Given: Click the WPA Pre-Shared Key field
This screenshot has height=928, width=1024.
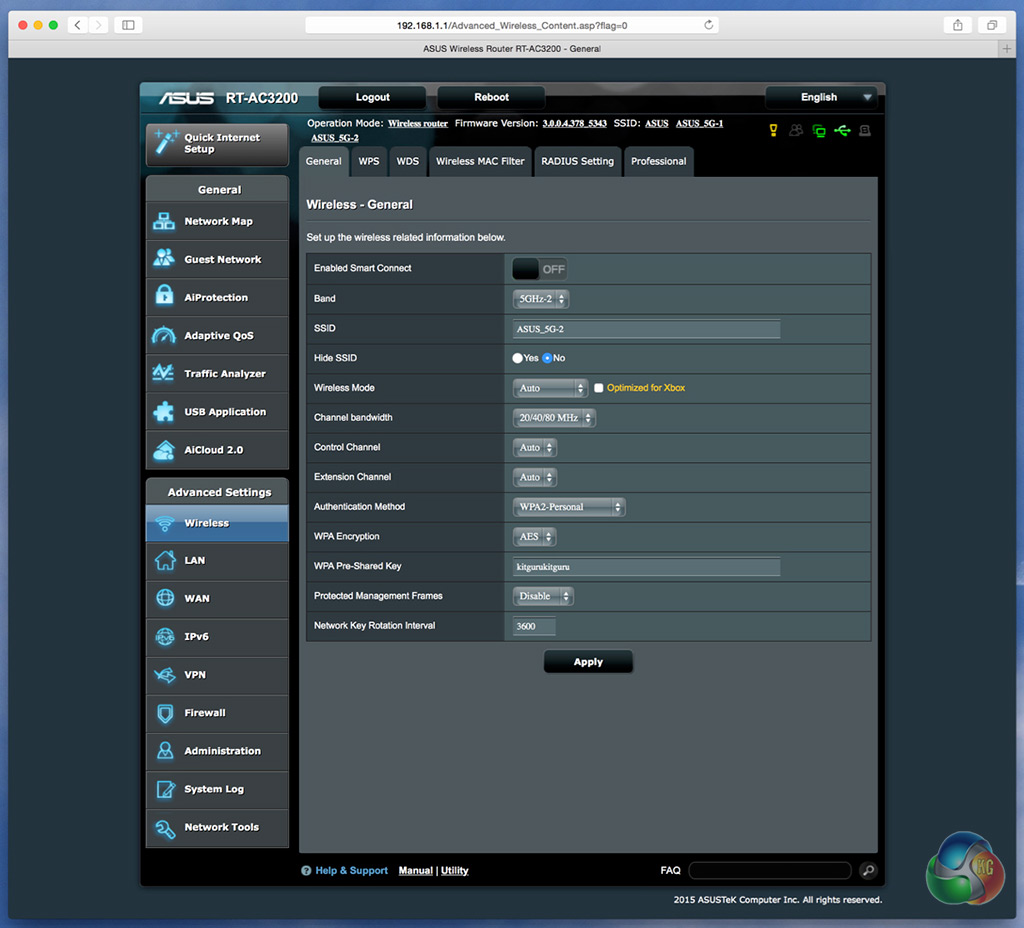Looking at the screenshot, I should 646,567.
